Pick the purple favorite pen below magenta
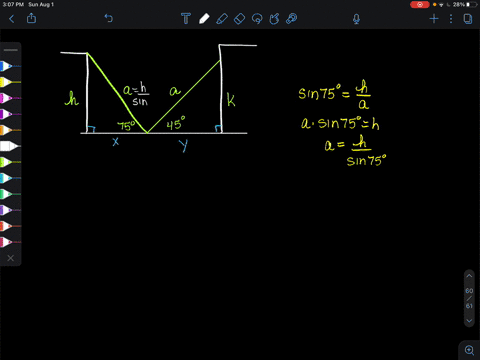Image resolution: width=480 pixels, height=360 pixels. pos(10,114)
